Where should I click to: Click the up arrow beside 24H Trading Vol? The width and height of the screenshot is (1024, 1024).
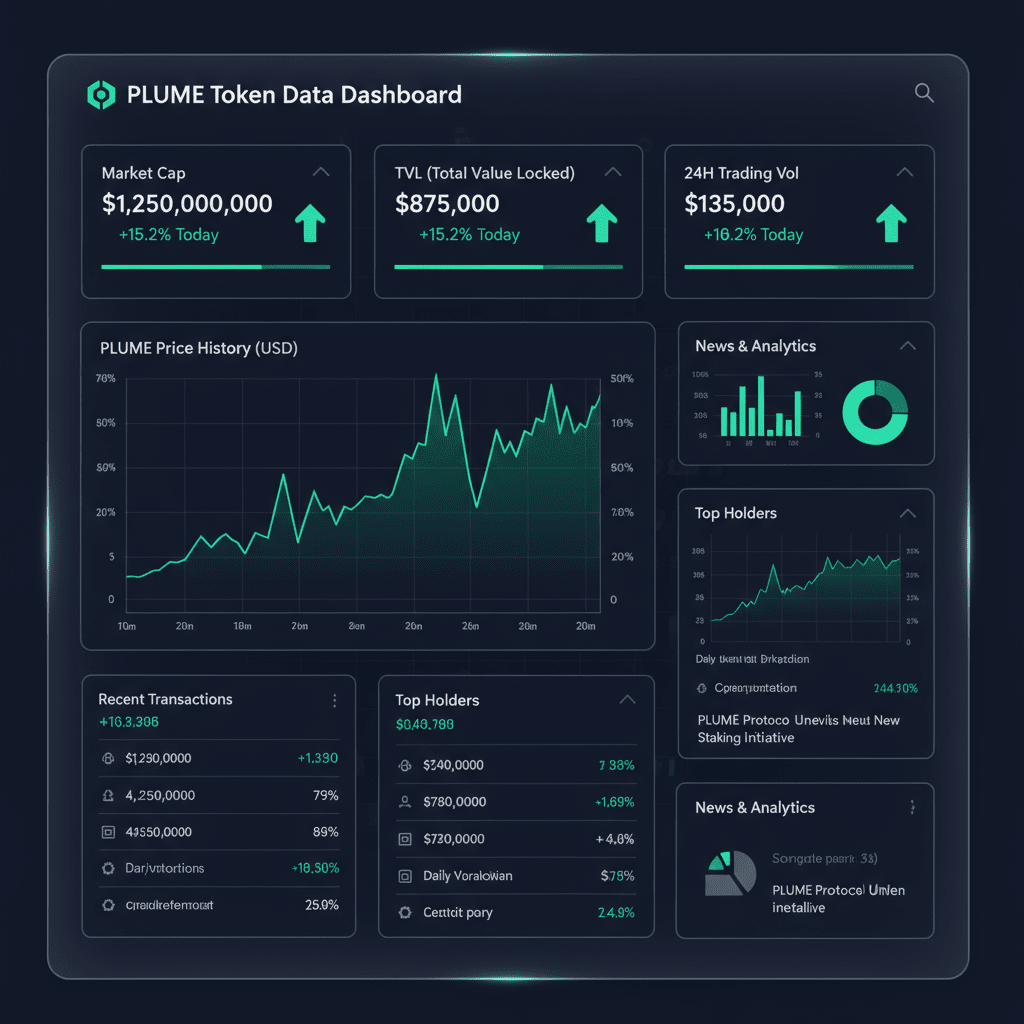click(891, 222)
